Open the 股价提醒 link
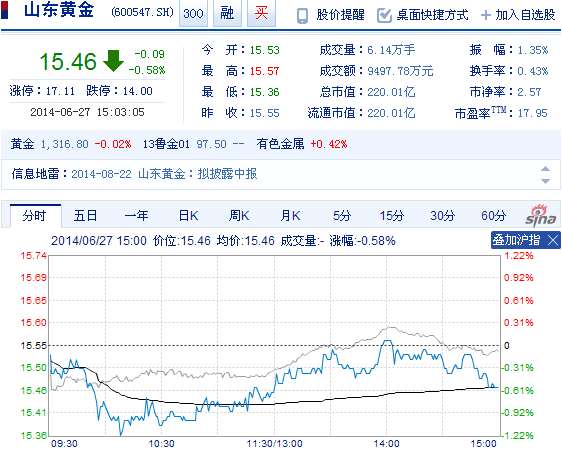562x451 pixels. [340, 15]
